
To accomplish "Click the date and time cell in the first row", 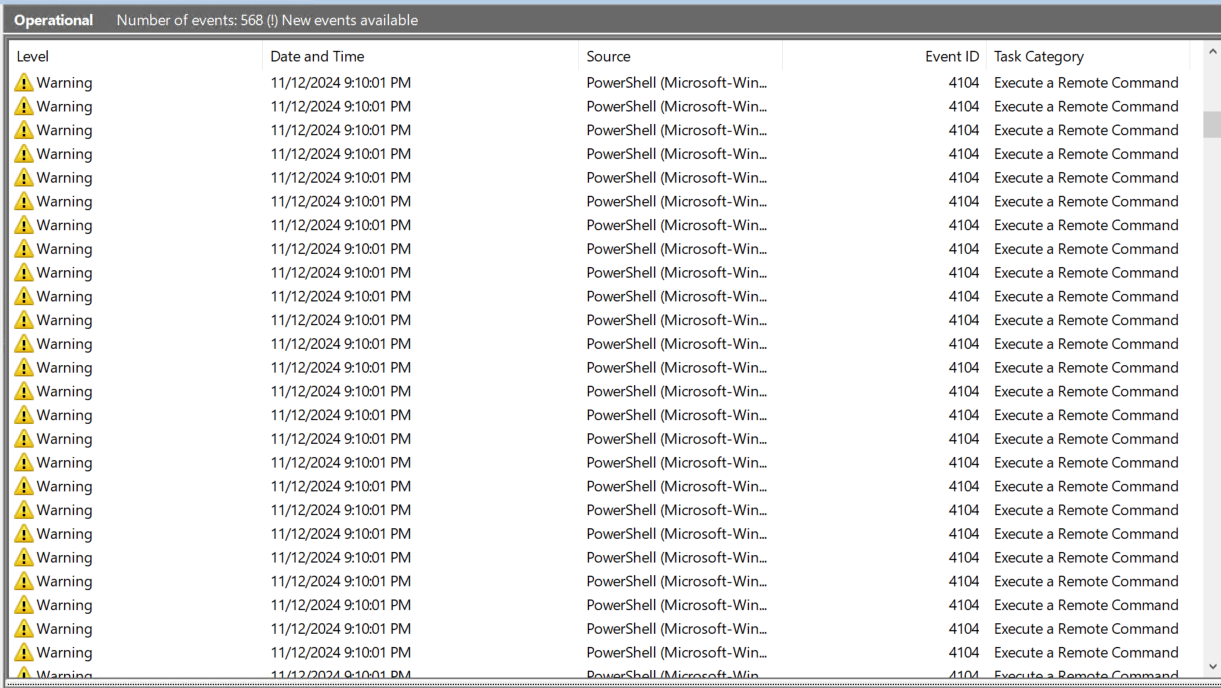I will tap(340, 83).
